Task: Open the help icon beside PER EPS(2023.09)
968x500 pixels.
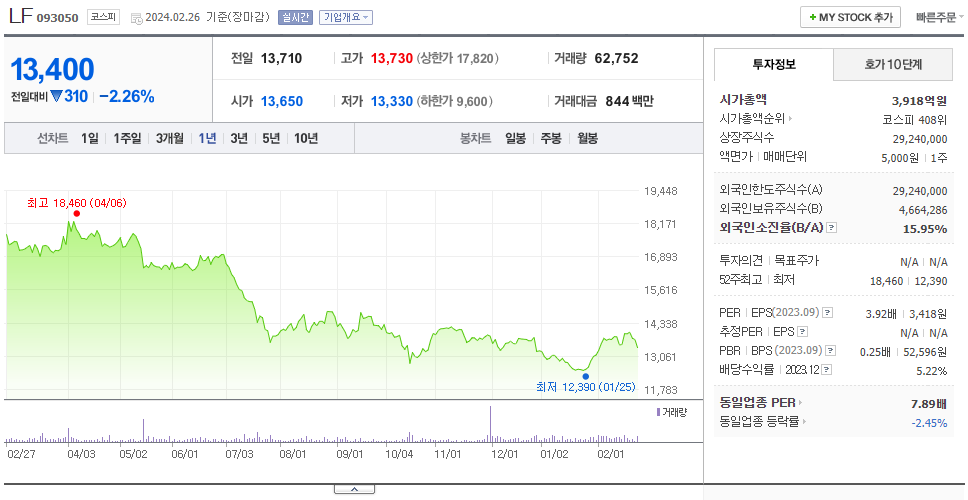Action: point(827,312)
